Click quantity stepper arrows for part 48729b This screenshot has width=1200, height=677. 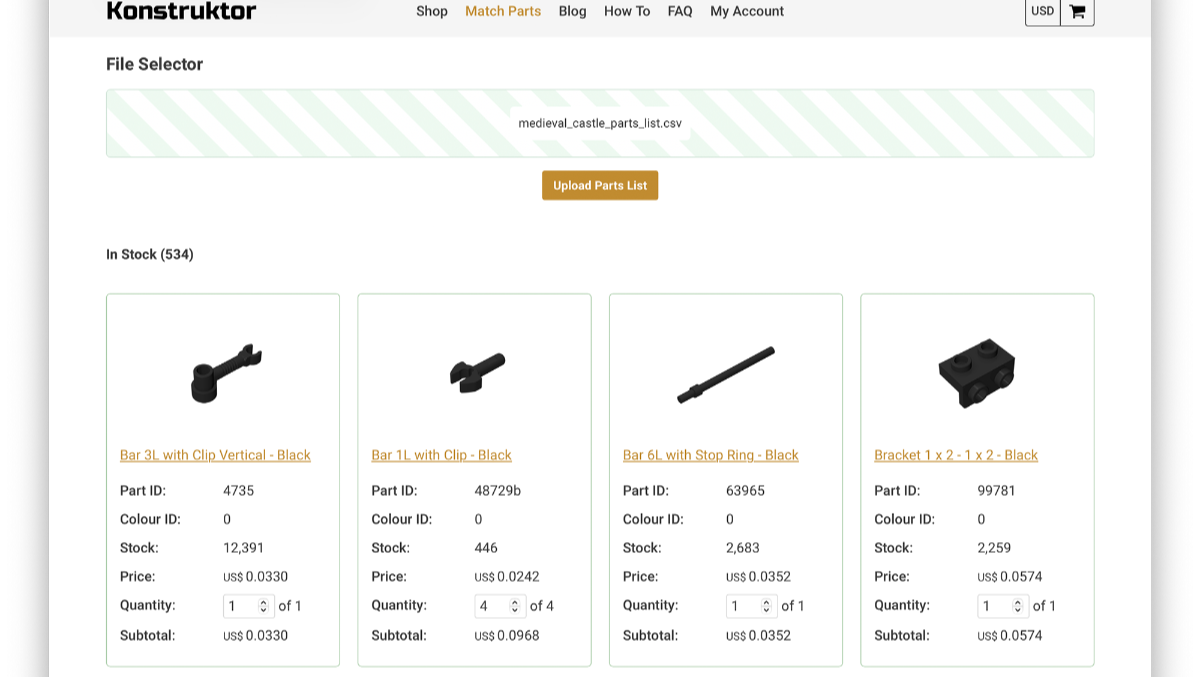(x=515, y=606)
